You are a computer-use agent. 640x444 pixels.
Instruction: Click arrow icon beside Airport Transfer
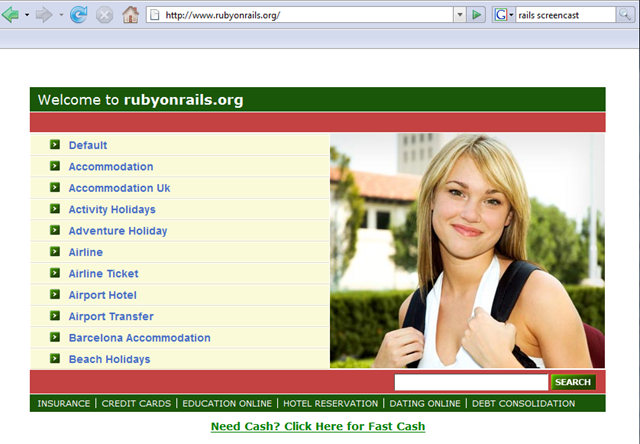pos(55,315)
